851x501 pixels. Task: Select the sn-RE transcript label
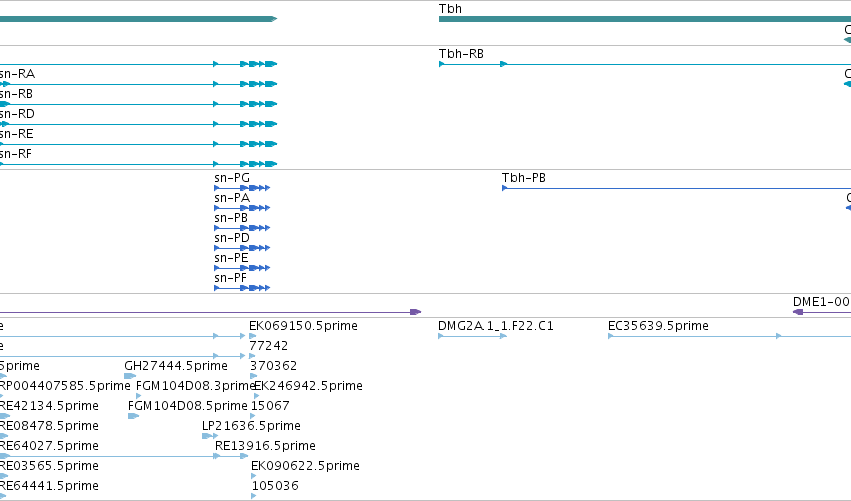[17, 134]
